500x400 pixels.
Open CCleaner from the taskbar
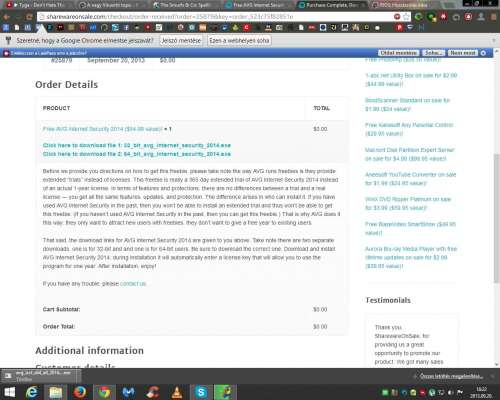pos(153,392)
